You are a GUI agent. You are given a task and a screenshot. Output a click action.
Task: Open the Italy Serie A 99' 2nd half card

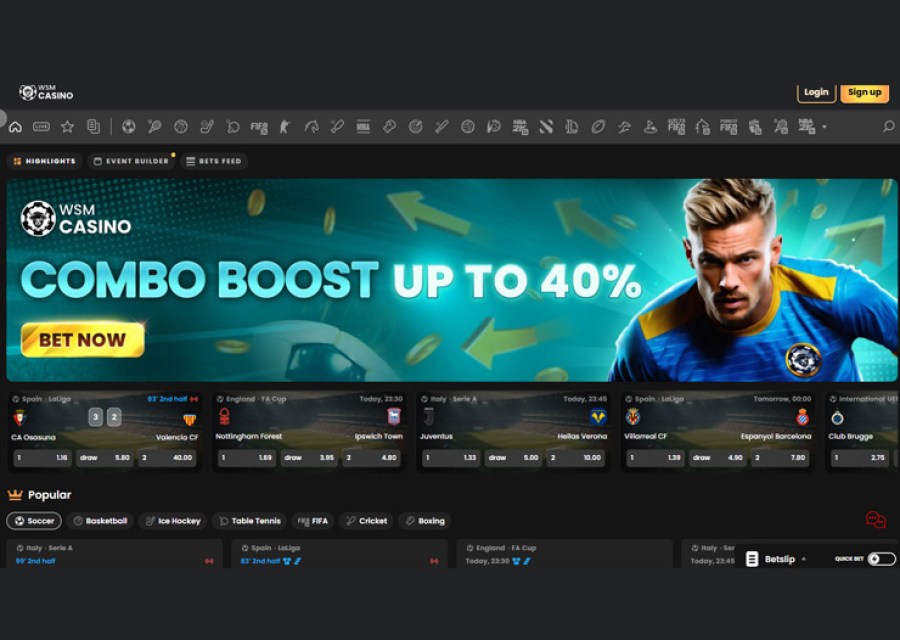[x=114, y=554]
